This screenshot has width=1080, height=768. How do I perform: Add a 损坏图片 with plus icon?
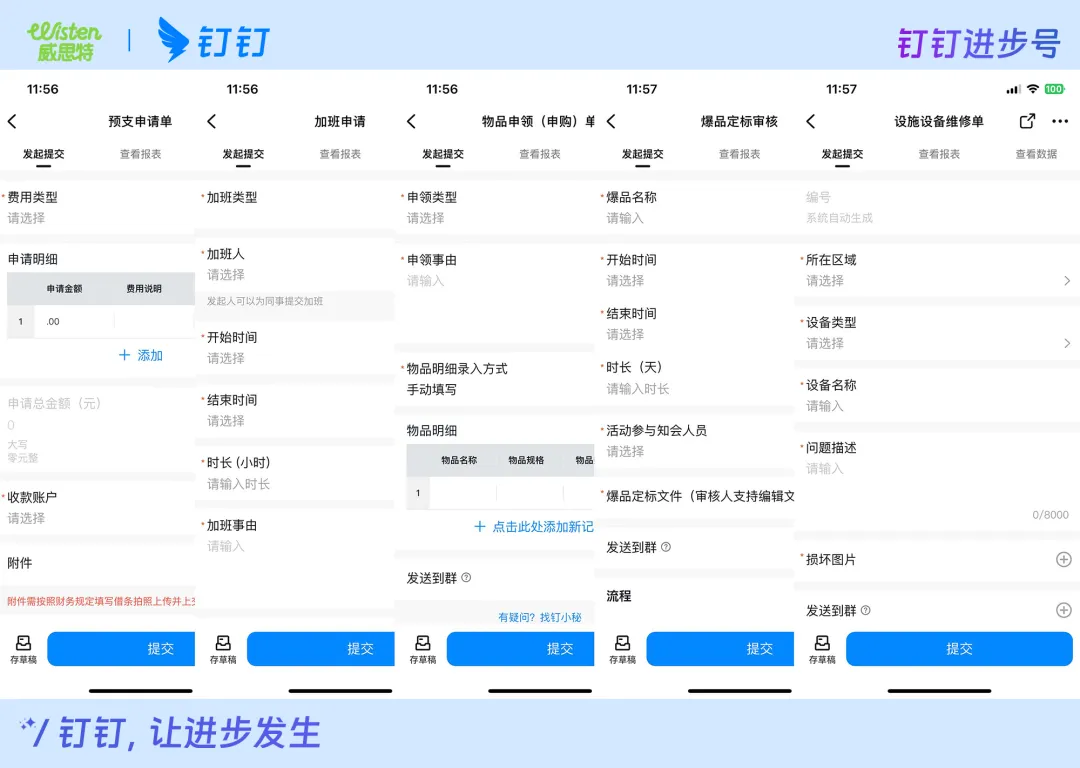click(x=1063, y=559)
